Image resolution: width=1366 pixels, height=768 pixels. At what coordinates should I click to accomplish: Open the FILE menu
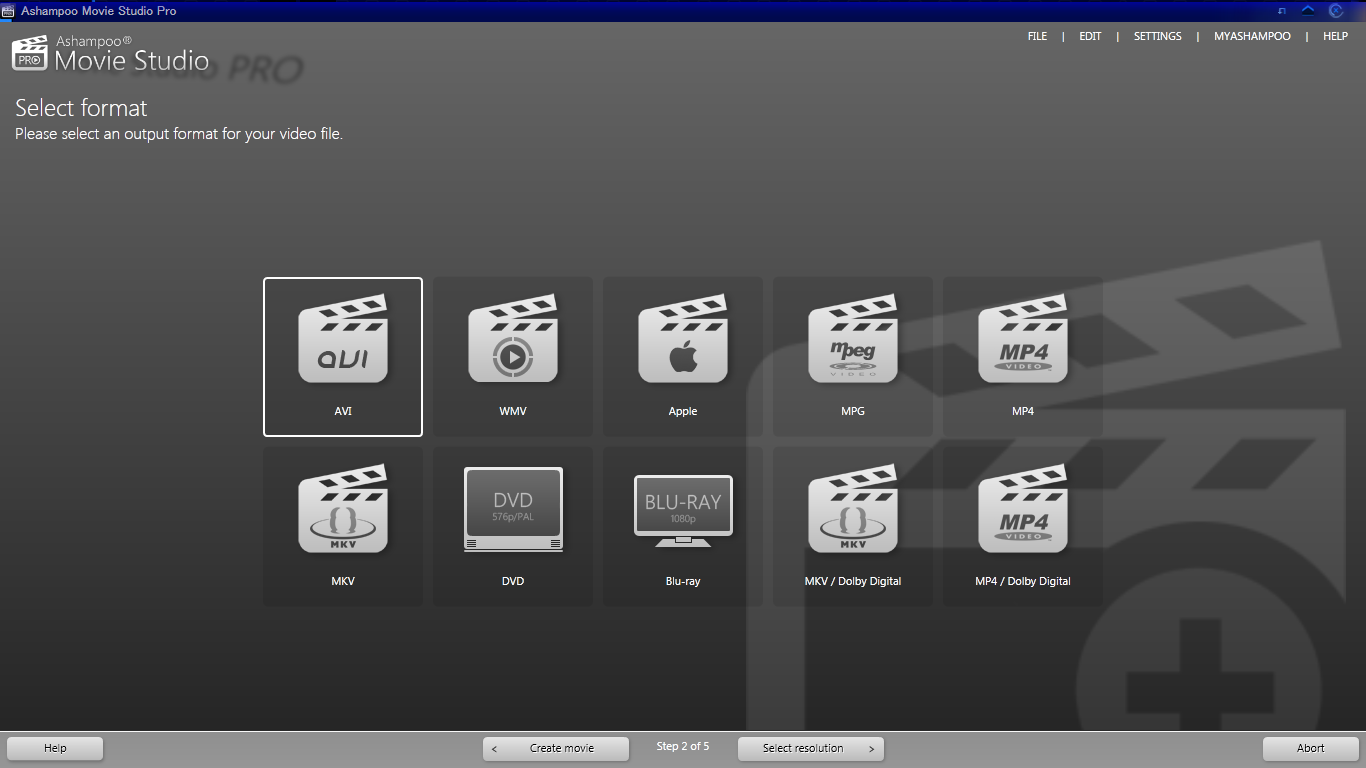tap(1037, 36)
